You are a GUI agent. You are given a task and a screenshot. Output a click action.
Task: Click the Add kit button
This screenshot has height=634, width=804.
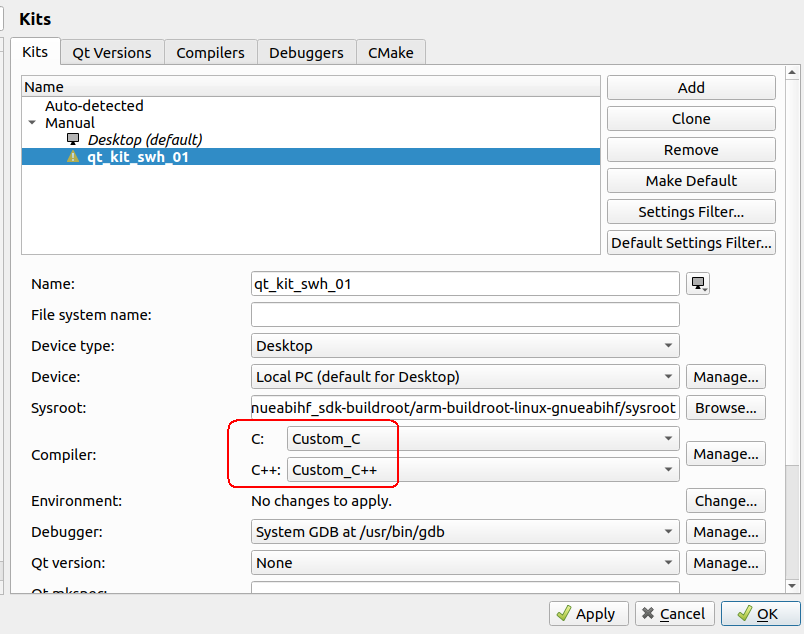click(691, 88)
